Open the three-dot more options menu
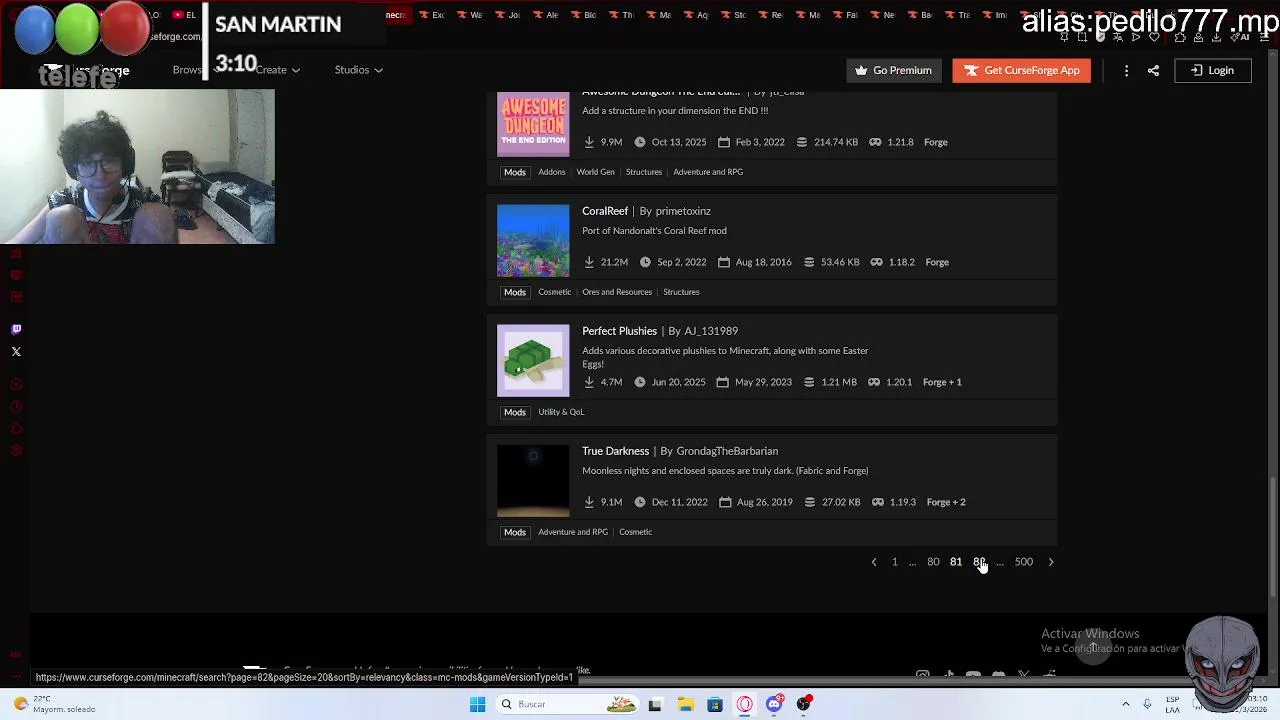This screenshot has width=1280, height=720. [x=1126, y=70]
